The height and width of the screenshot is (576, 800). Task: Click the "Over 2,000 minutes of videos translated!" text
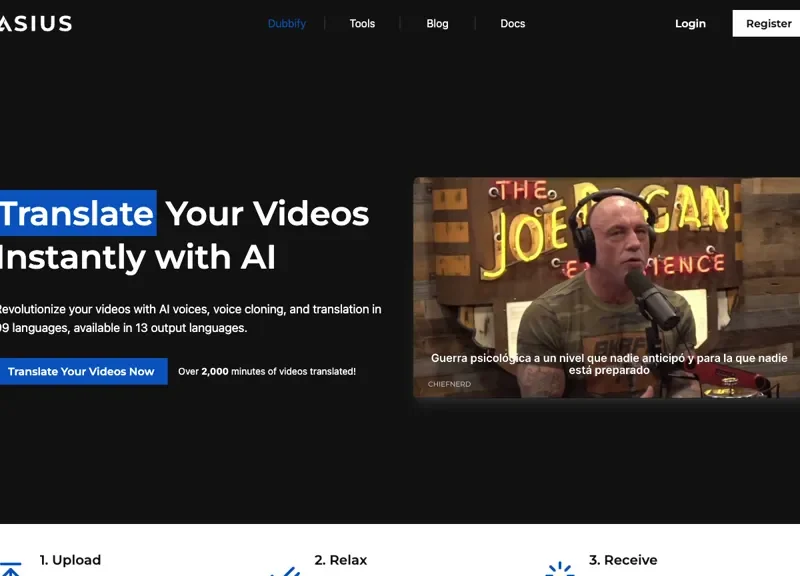pyautogui.click(x=267, y=371)
